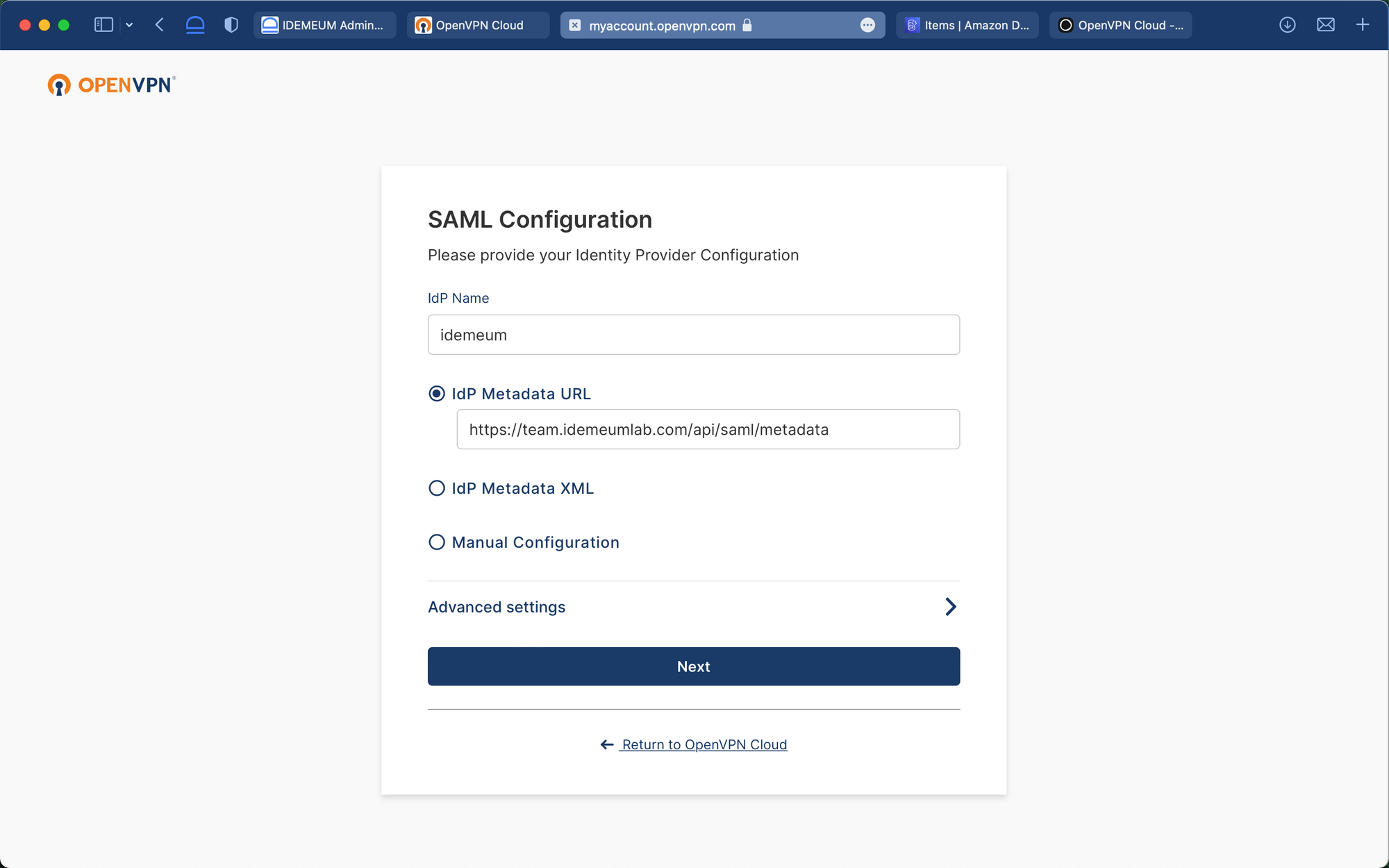Viewport: 1389px width, 868px height.
Task: Close the myaccount.openvpn.com tab
Action: [575, 25]
